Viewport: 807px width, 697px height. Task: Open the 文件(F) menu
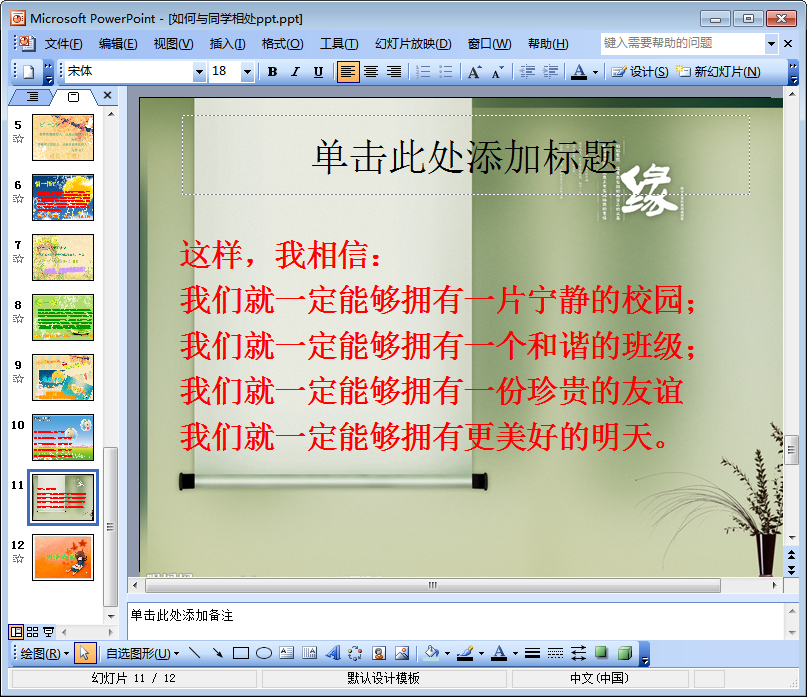coord(63,44)
